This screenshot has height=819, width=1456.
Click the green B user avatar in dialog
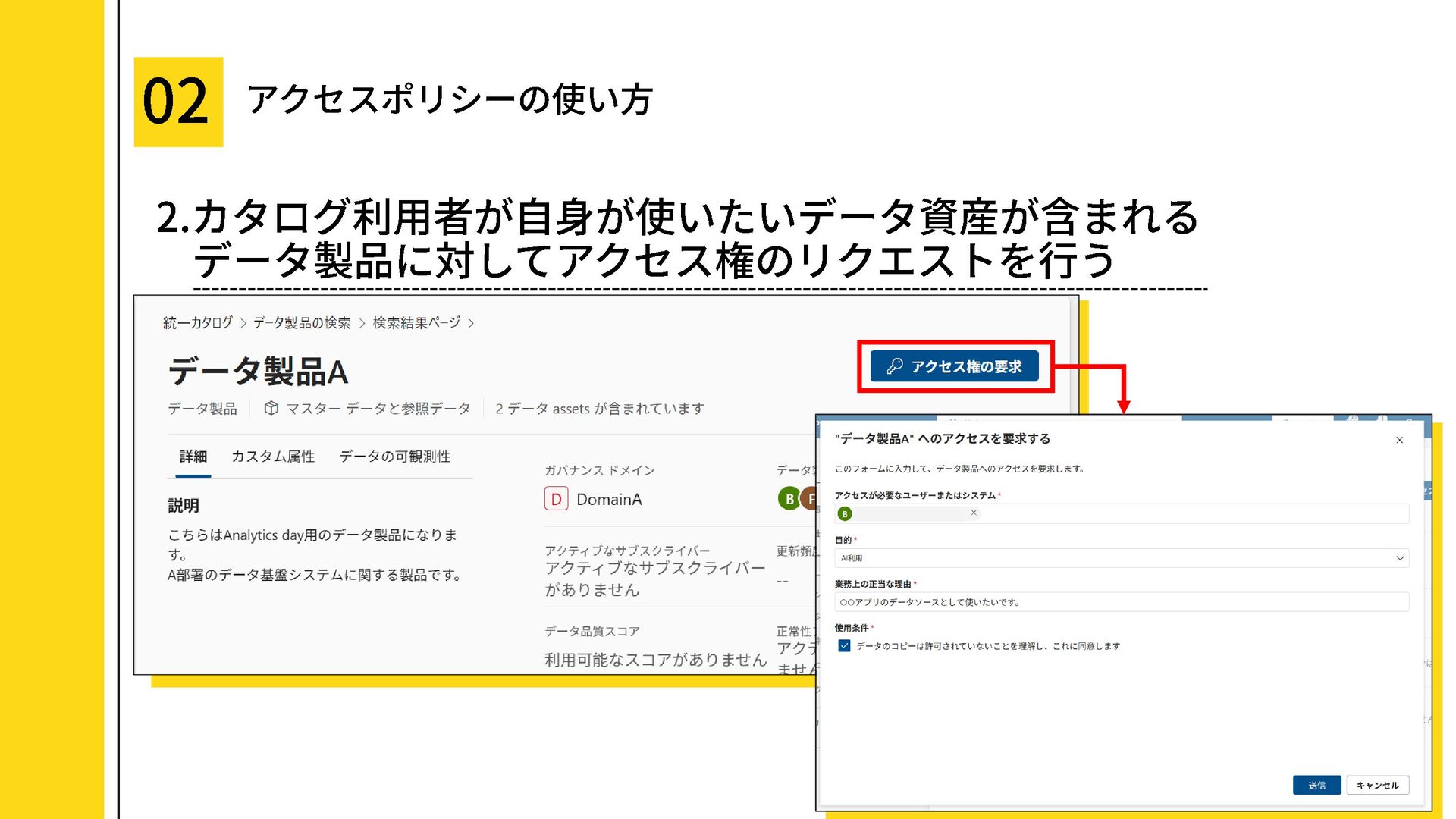pyautogui.click(x=845, y=513)
